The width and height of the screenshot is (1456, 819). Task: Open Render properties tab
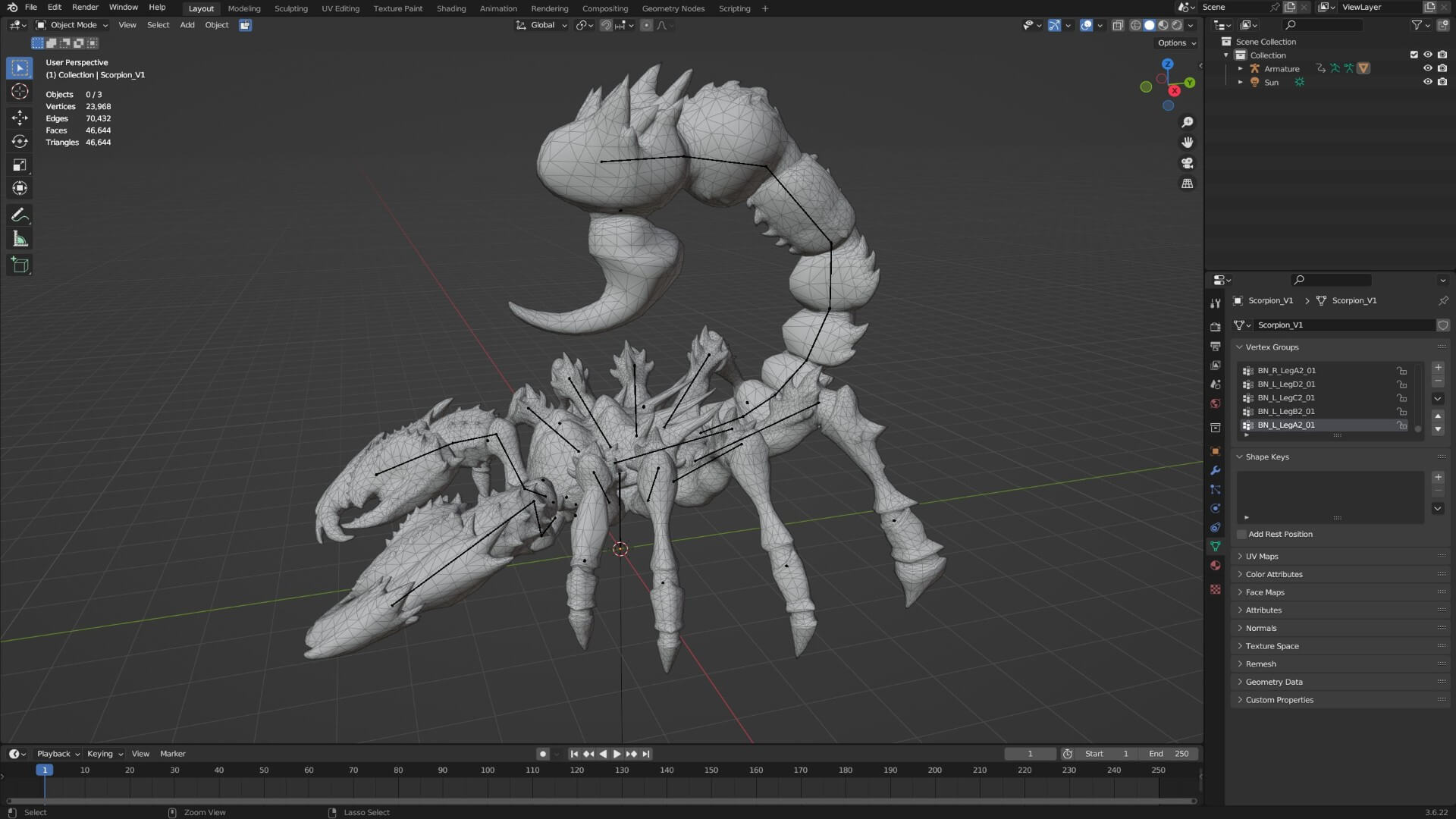1216,327
